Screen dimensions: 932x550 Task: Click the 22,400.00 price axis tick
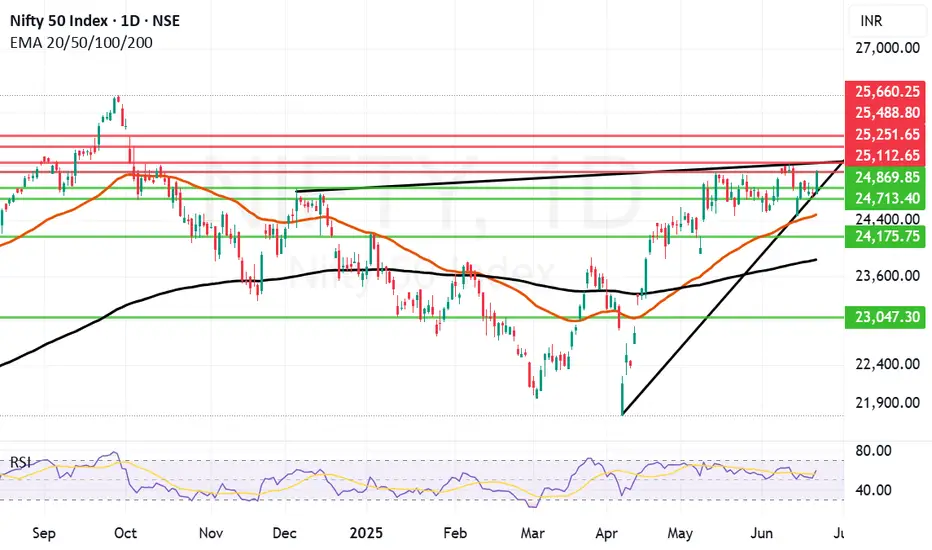887,364
